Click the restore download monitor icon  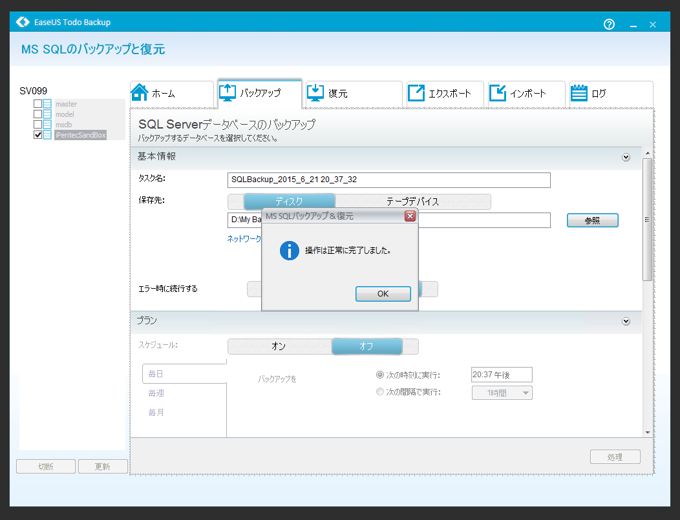click(315, 93)
